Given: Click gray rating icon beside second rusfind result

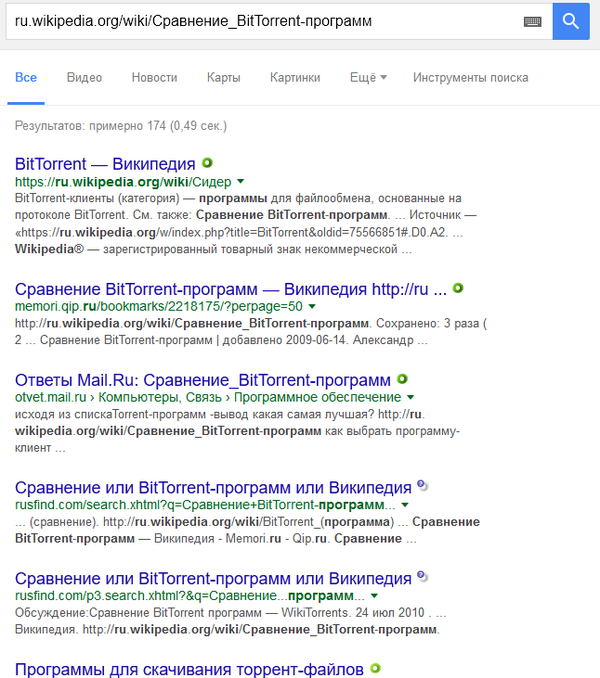Looking at the screenshot, I should click(422, 577).
